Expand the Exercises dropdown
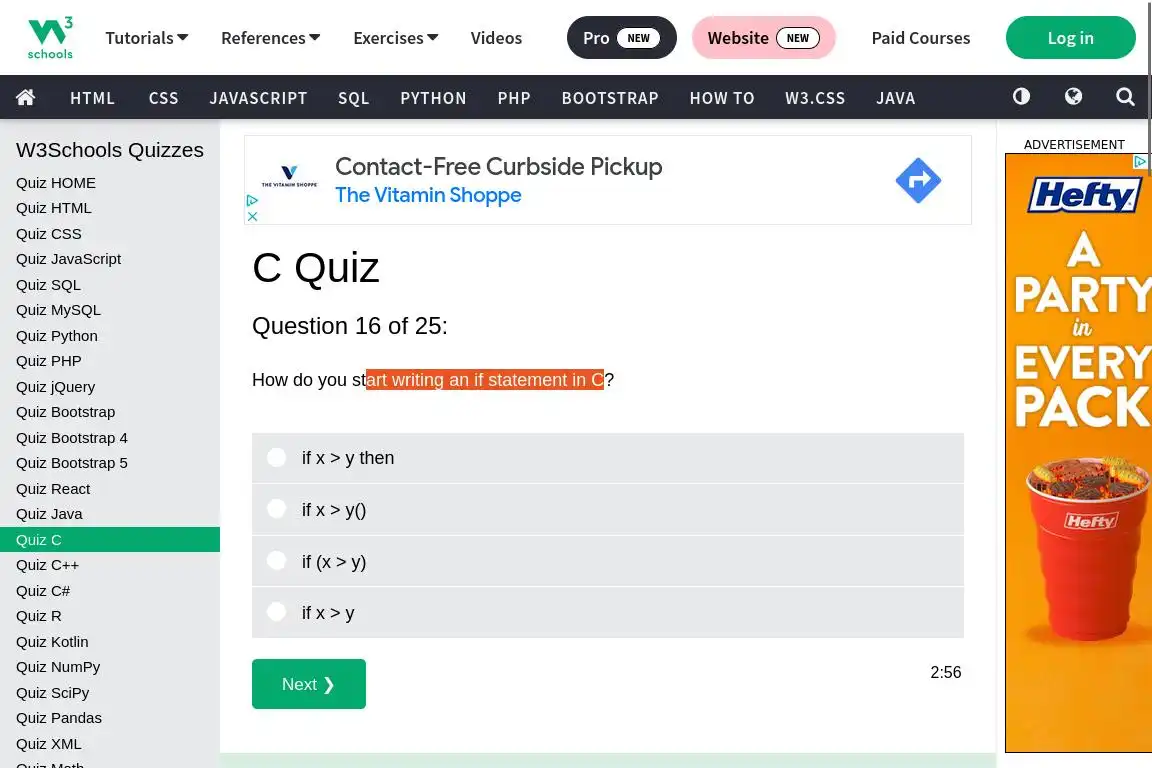This screenshot has width=1152, height=768. click(395, 38)
